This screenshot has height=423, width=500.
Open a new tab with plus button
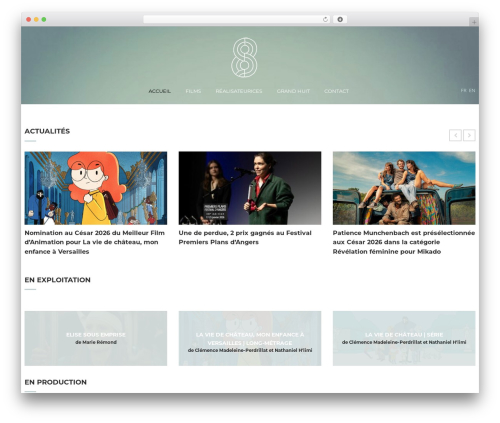[x=474, y=22]
